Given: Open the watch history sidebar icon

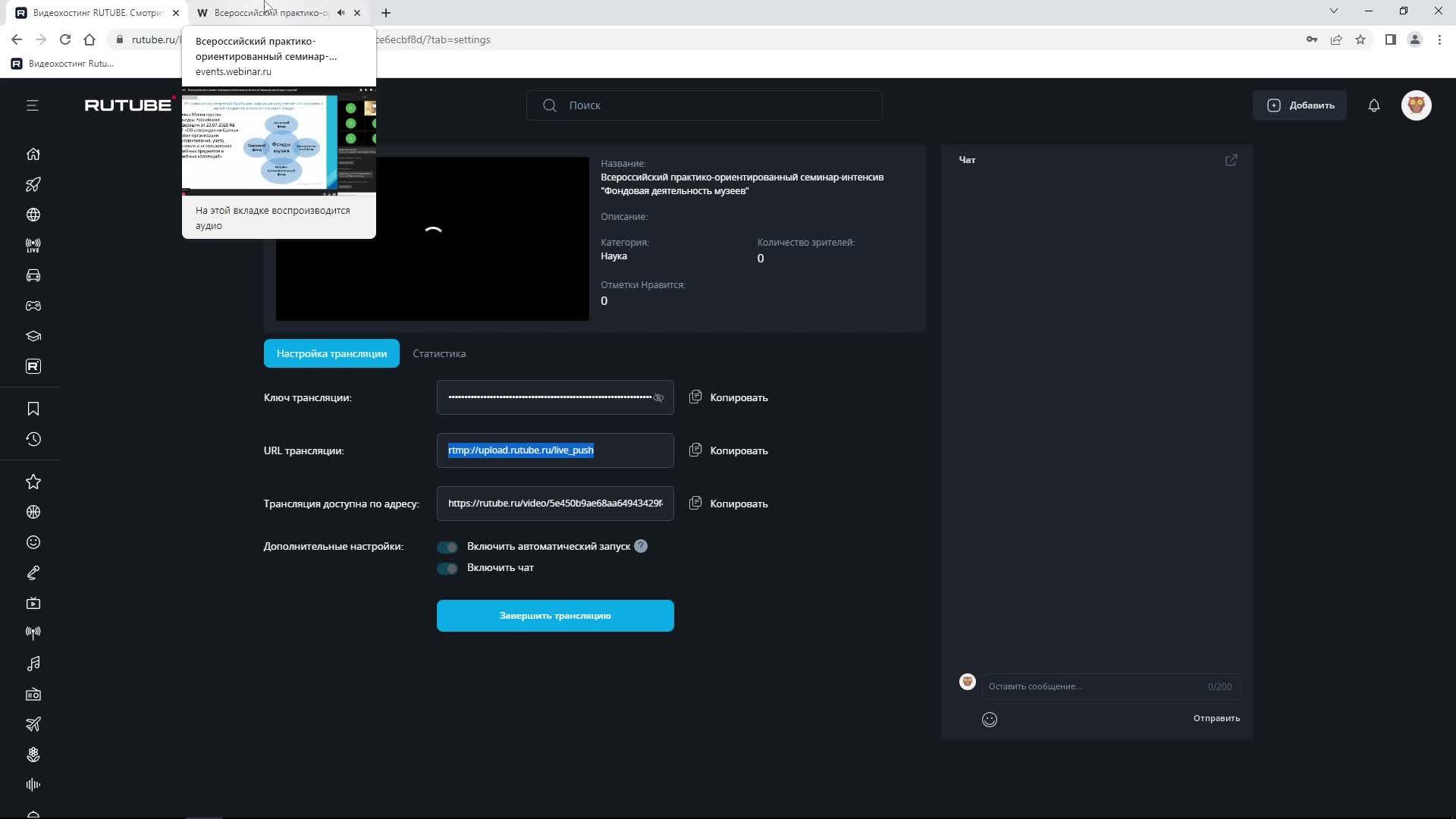Looking at the screenshot, I should click(x=33, y=439).
